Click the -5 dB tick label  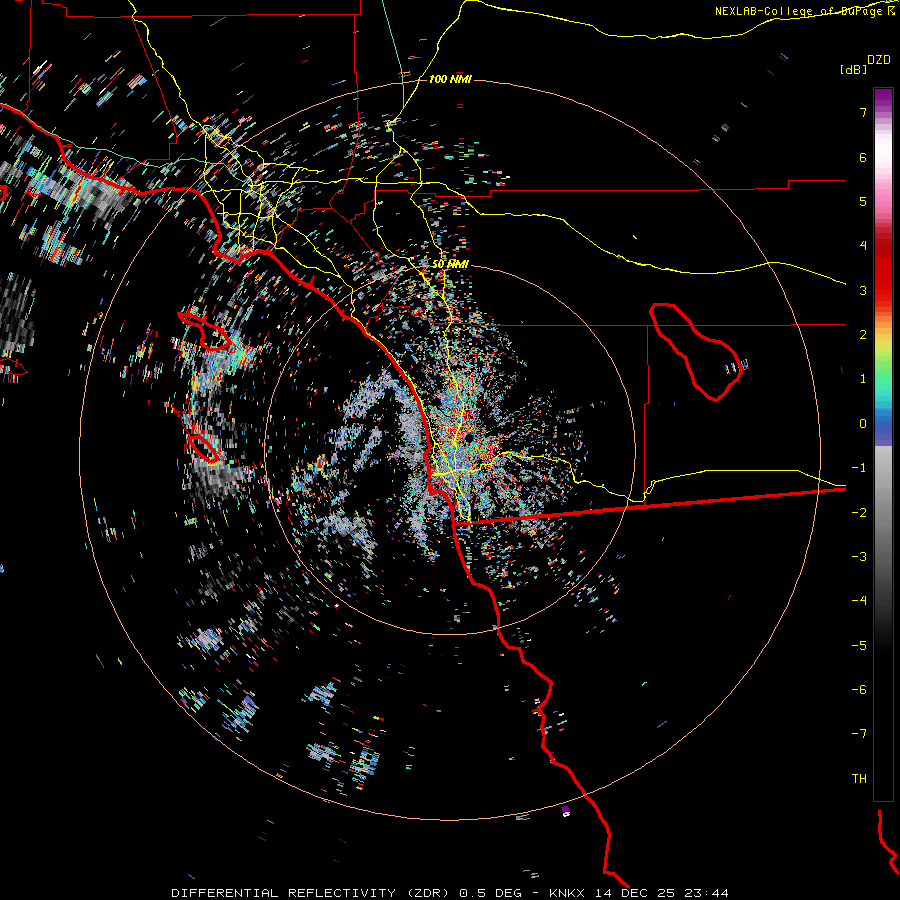point(859,646)
